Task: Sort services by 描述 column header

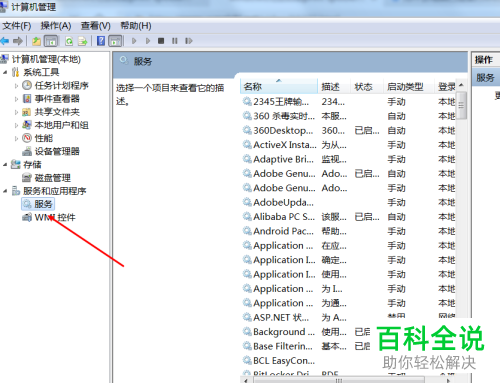Action: pos(334,87)
